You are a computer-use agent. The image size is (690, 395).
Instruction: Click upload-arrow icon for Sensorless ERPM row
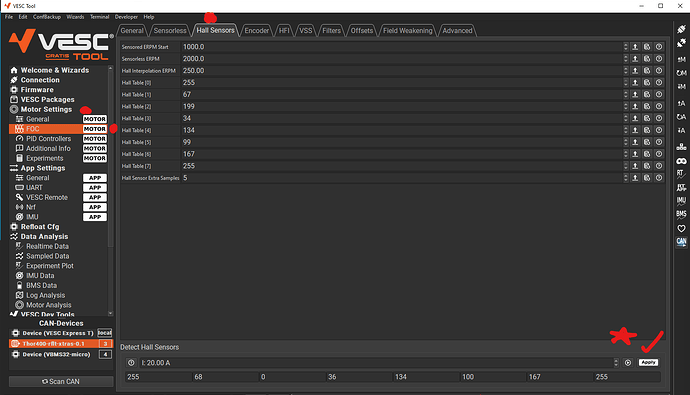pos(635,59)
